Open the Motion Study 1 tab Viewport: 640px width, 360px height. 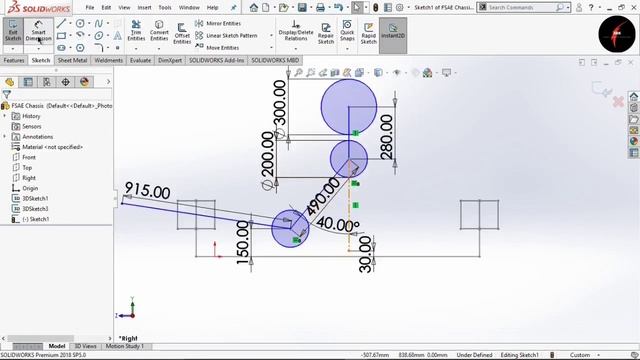click(124, 346)
